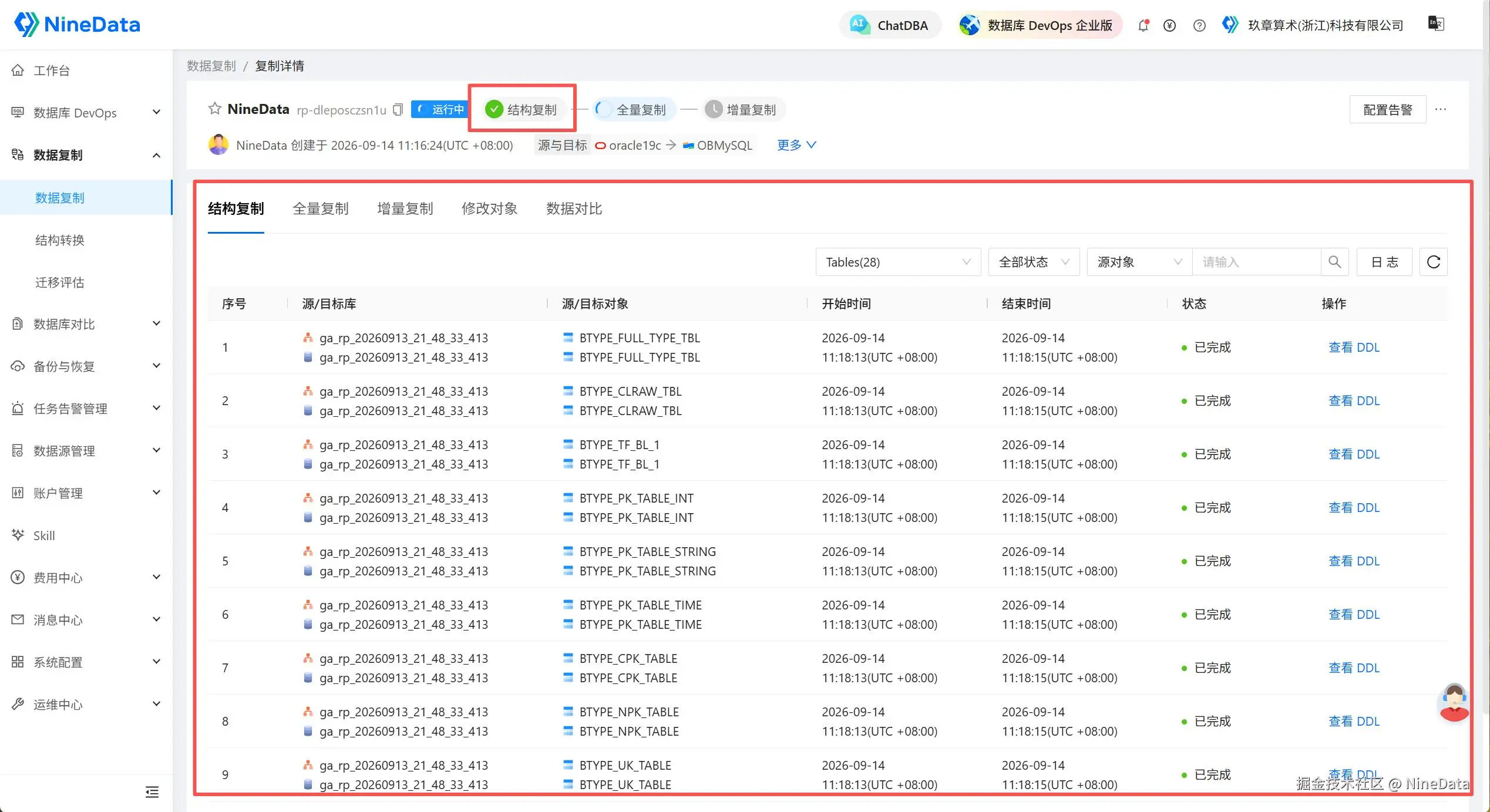This screenshot has height=812, width=1490.
Task: Expand the 数据库 DevOps sidebar menu
Action: pyautogui.click(x=86, y=113)
